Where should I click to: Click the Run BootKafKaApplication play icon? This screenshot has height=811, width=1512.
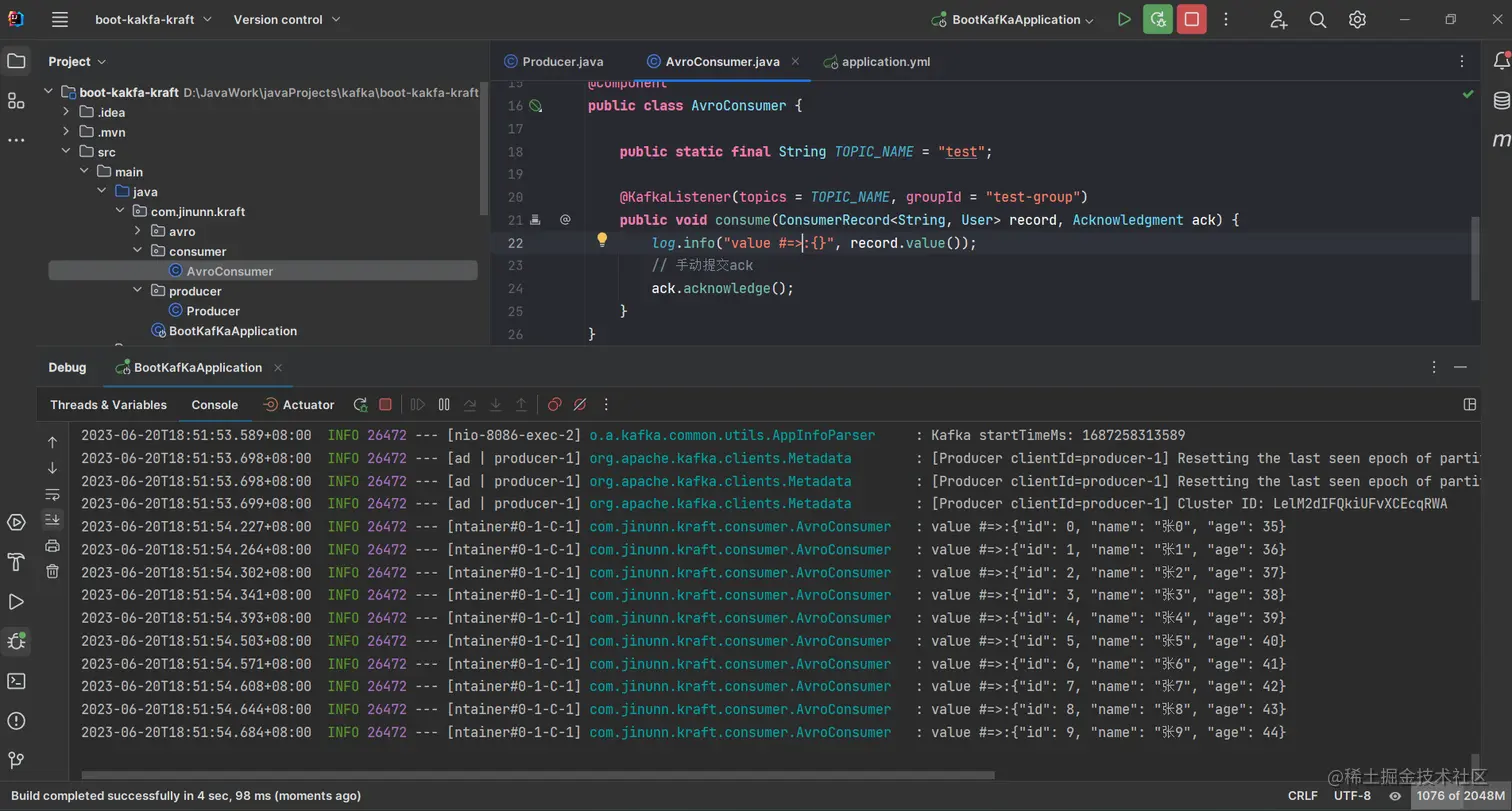tap(1124, 19)
